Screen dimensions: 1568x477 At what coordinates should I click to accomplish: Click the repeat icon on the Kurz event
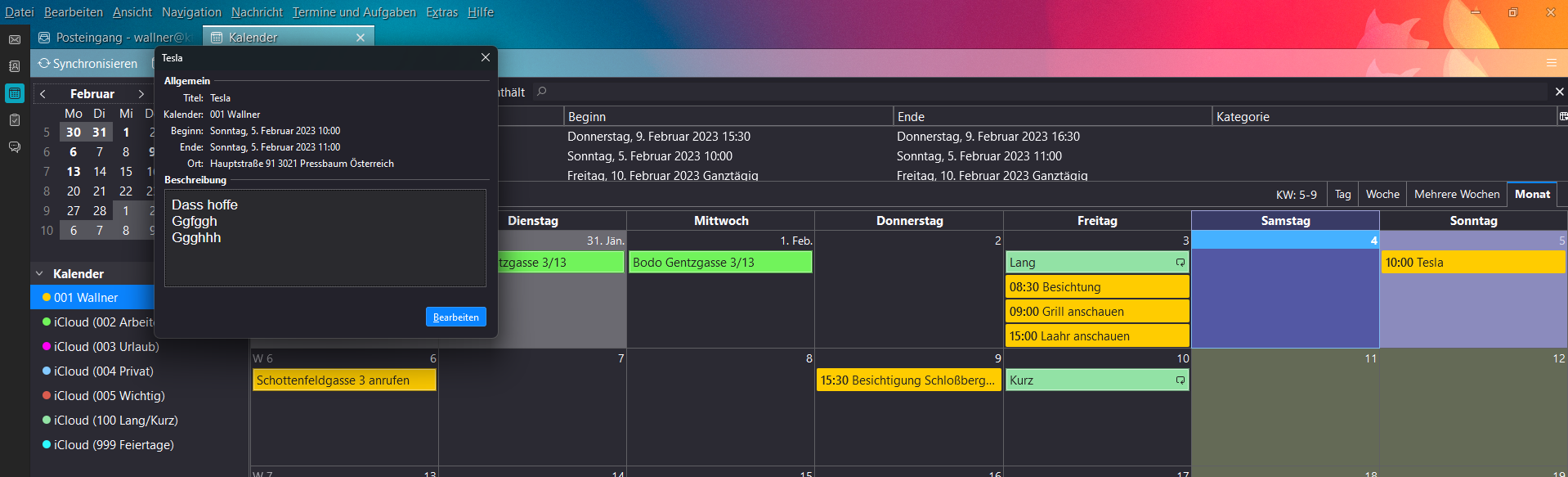pos(1180,380)
